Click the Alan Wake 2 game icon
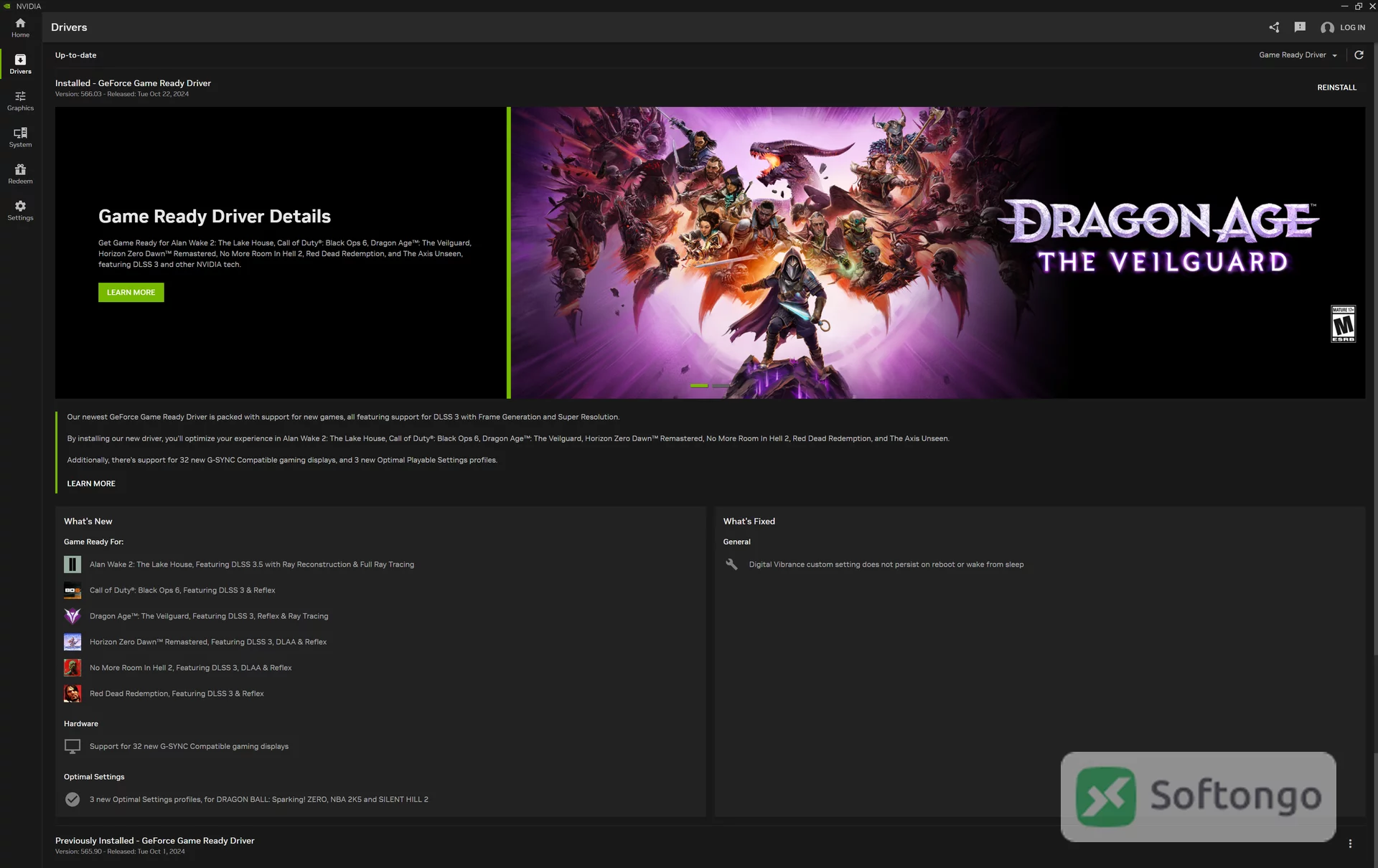 (72, 565)
